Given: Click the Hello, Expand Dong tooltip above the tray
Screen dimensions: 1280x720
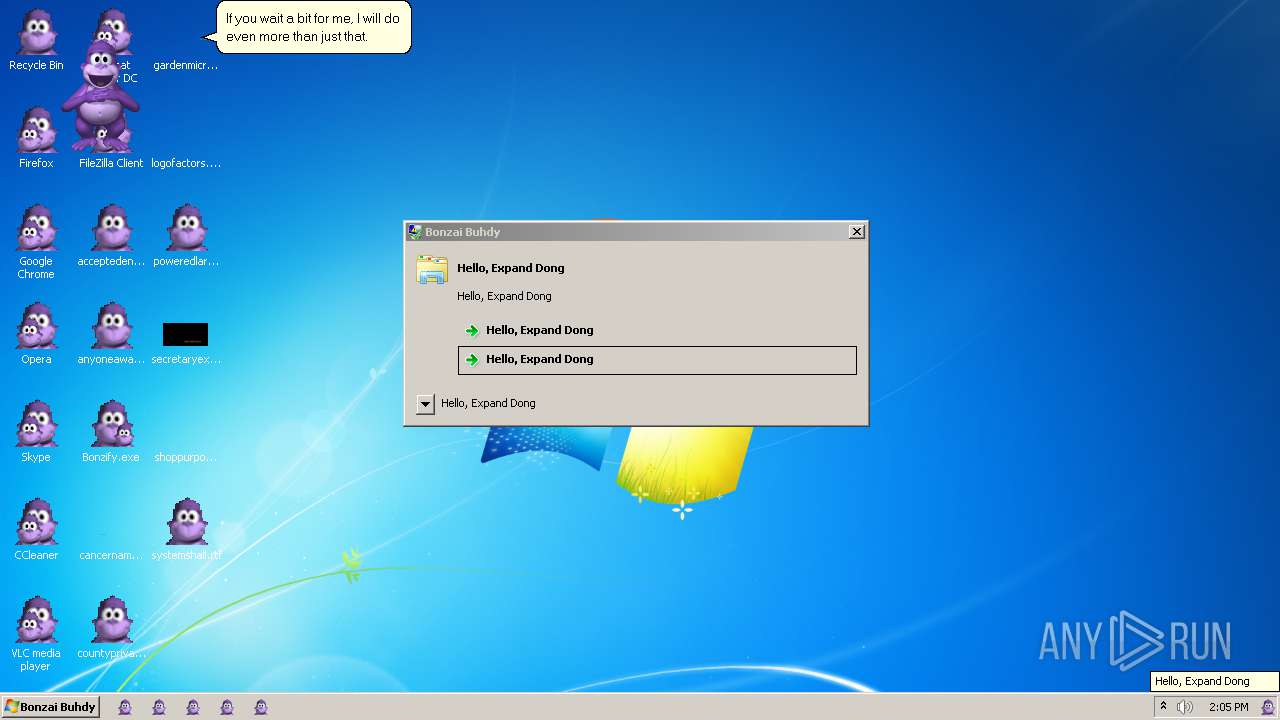Looking at the screenshot, I should [x=1214, y=681].
